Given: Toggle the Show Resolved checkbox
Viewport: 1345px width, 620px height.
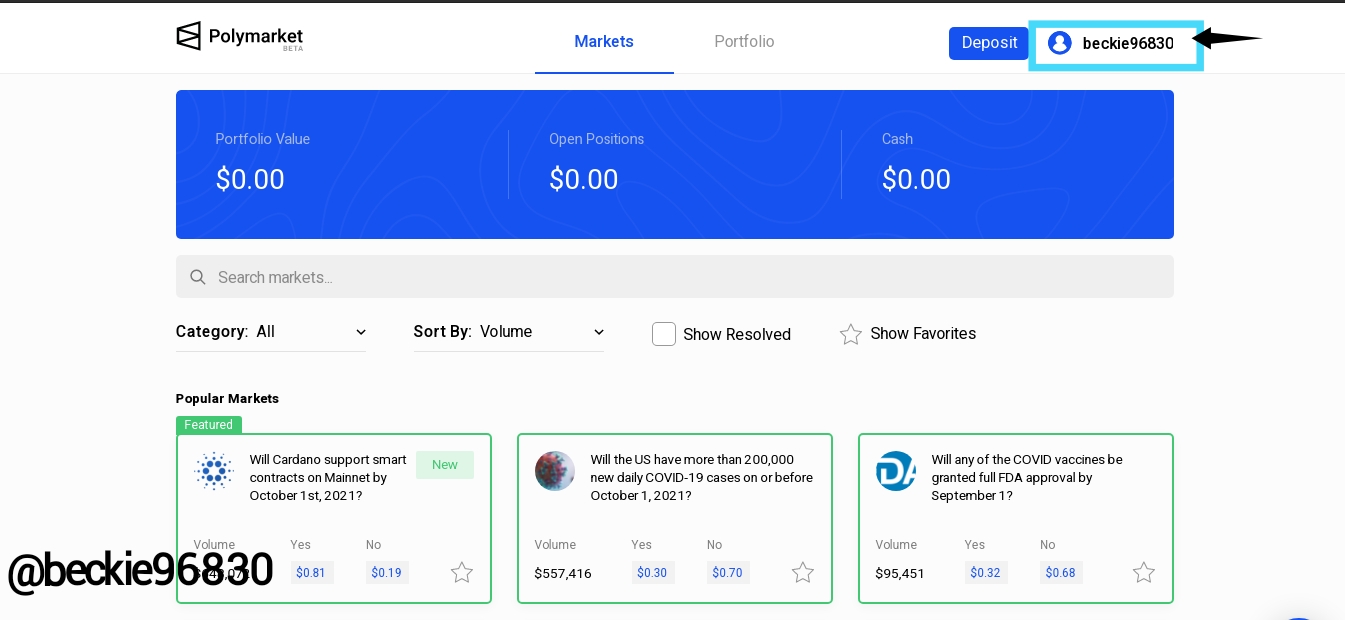Looking at the screenshot, I should tap(664, 334).
